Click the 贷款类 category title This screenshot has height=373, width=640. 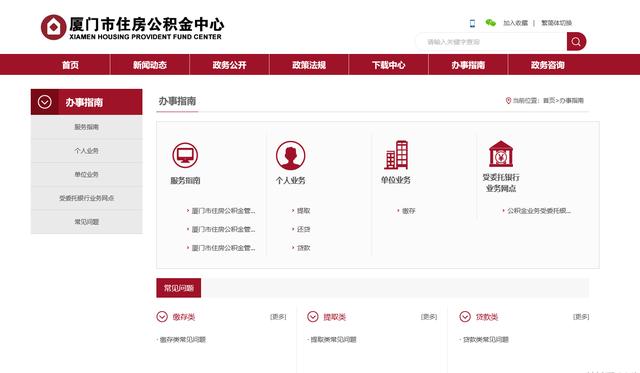click(x=487, y=317)
